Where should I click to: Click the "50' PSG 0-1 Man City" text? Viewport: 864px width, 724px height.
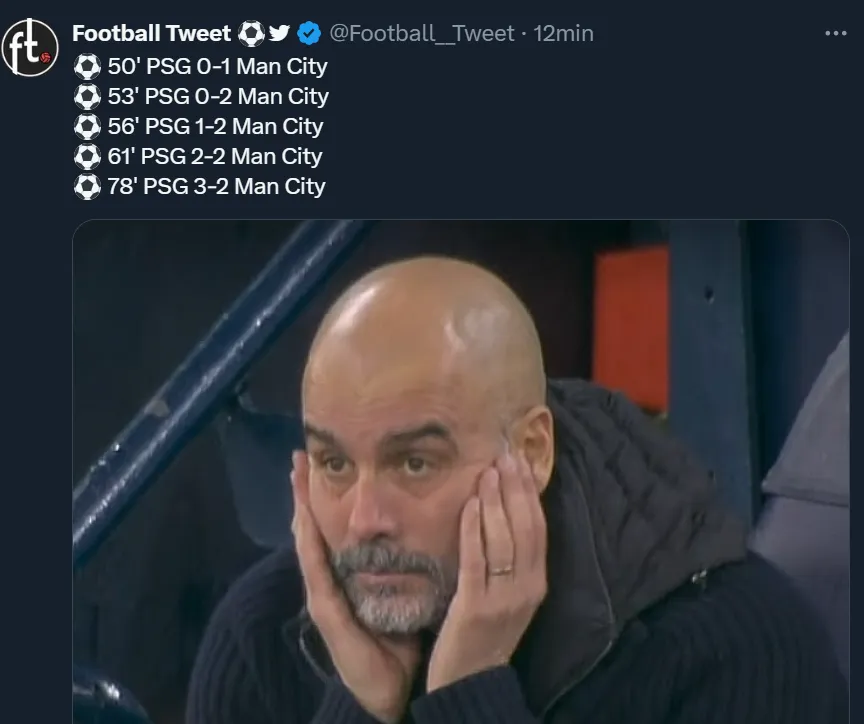(x=217, y=67)
